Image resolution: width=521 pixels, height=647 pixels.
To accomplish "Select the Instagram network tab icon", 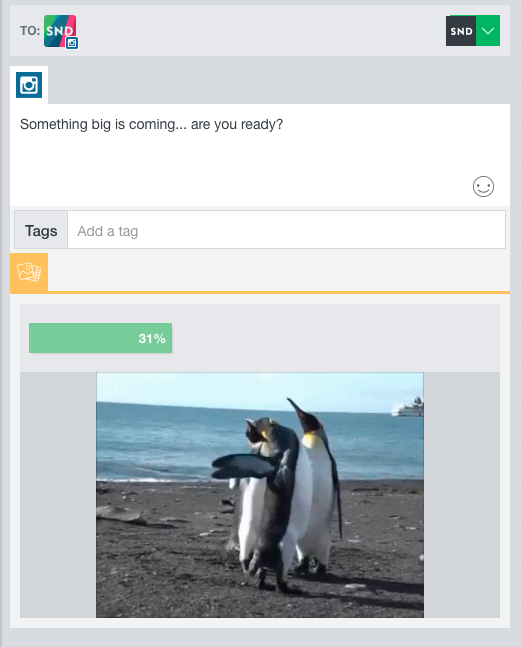I will [x=29, y=85].
